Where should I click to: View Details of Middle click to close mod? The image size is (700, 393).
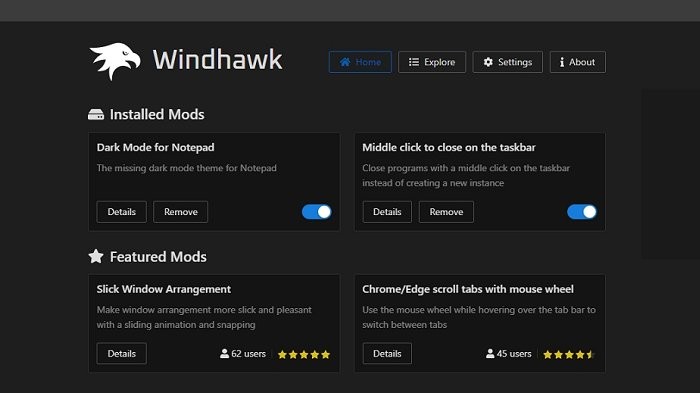tap(387, 212)
